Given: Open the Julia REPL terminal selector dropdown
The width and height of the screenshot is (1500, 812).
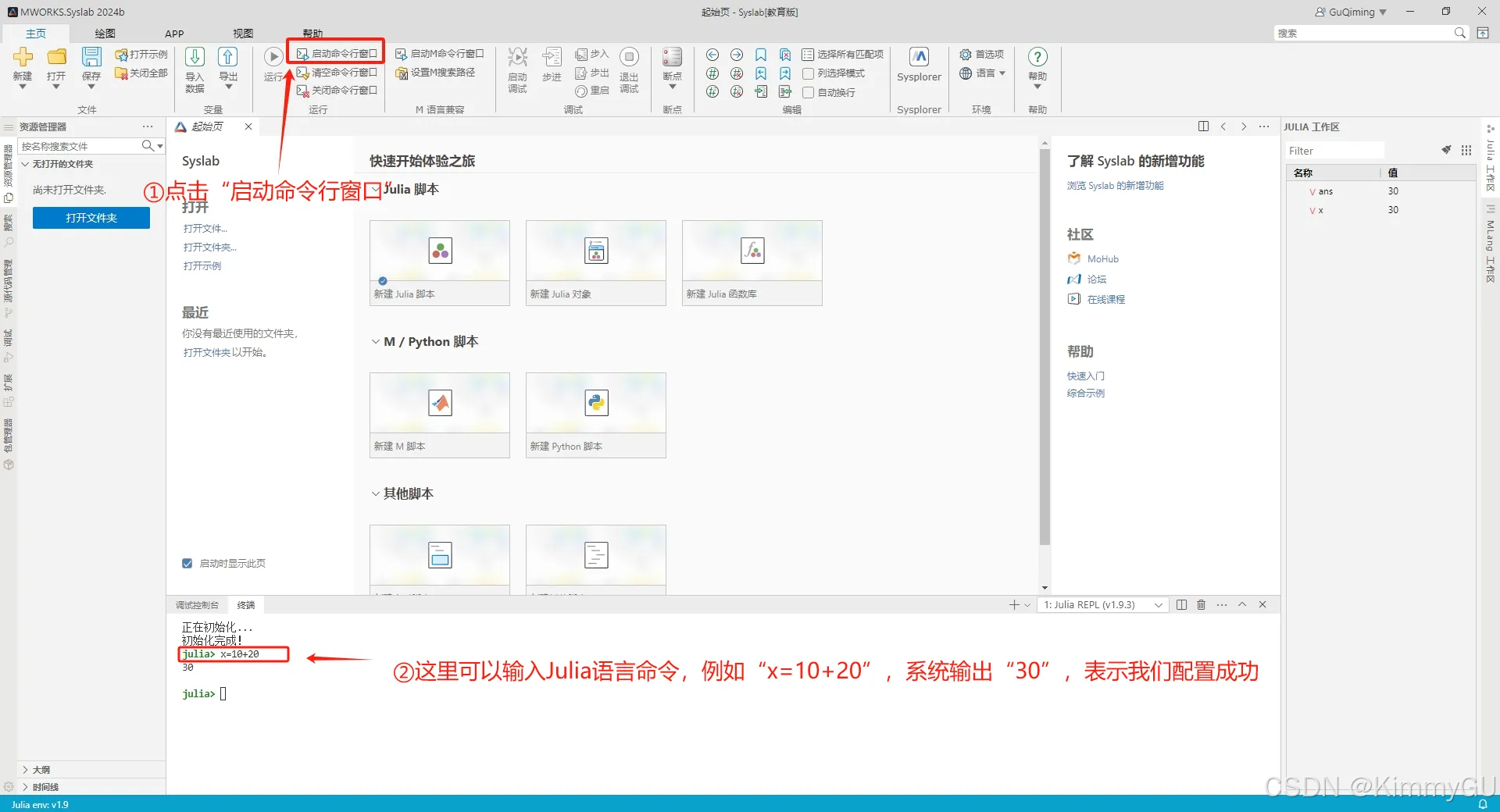Looking at the screenshot, I should (x=1102, y=605).
